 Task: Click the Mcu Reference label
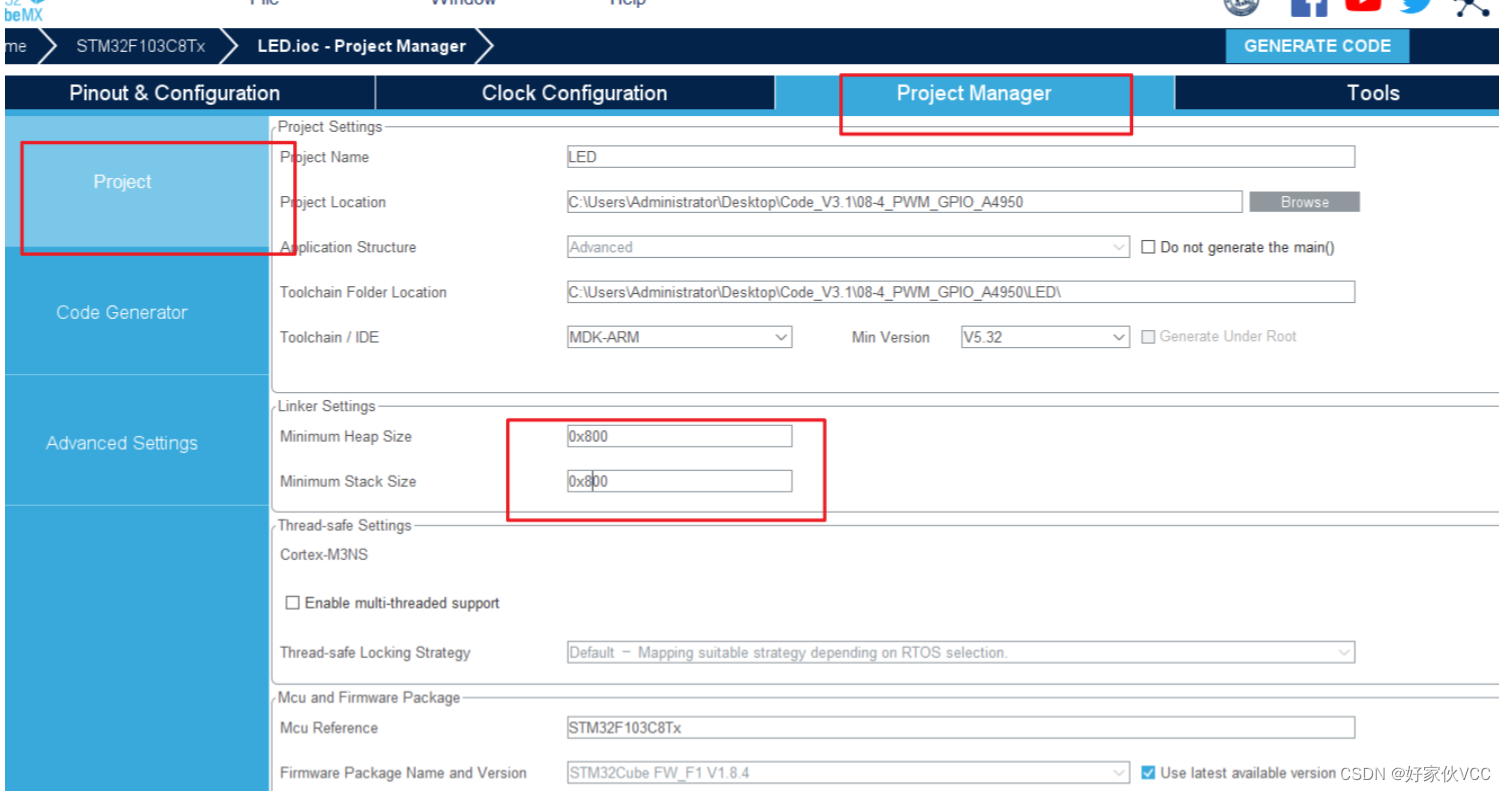(329, 728)
